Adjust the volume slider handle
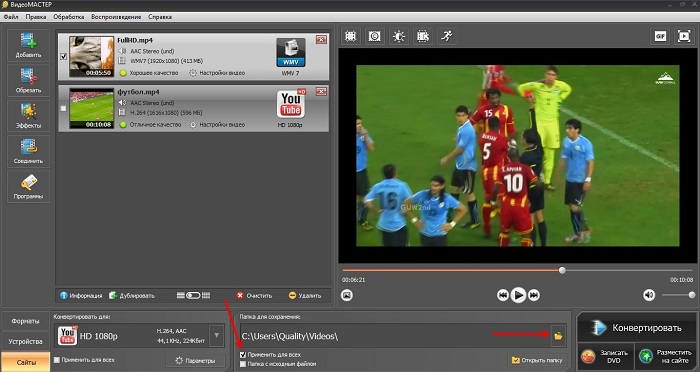Screen dimensions: 700x372 [x=692, y=295]
